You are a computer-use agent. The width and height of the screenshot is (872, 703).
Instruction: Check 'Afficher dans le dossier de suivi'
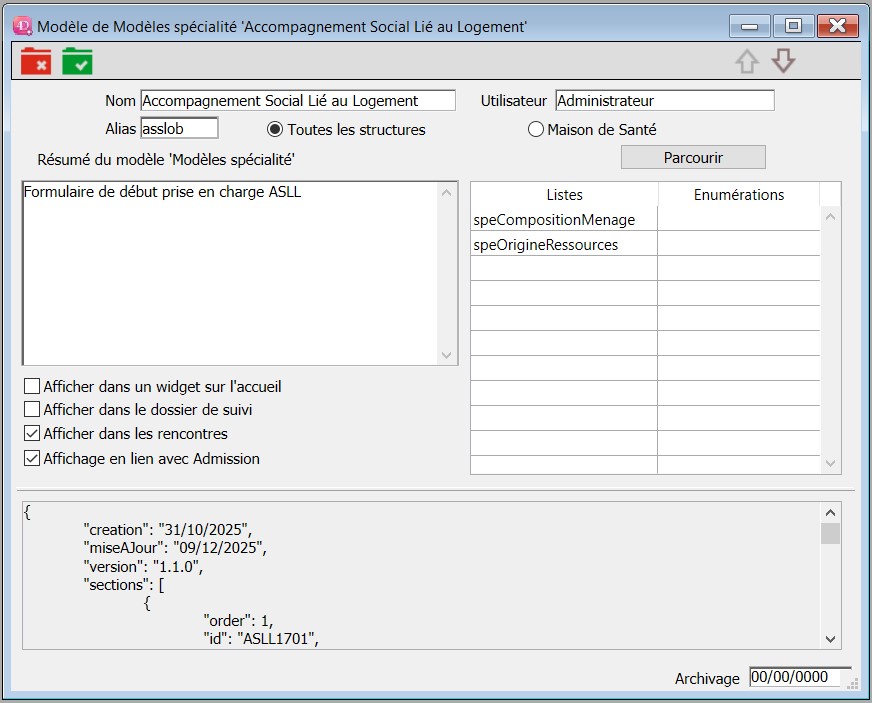point(33,410)
